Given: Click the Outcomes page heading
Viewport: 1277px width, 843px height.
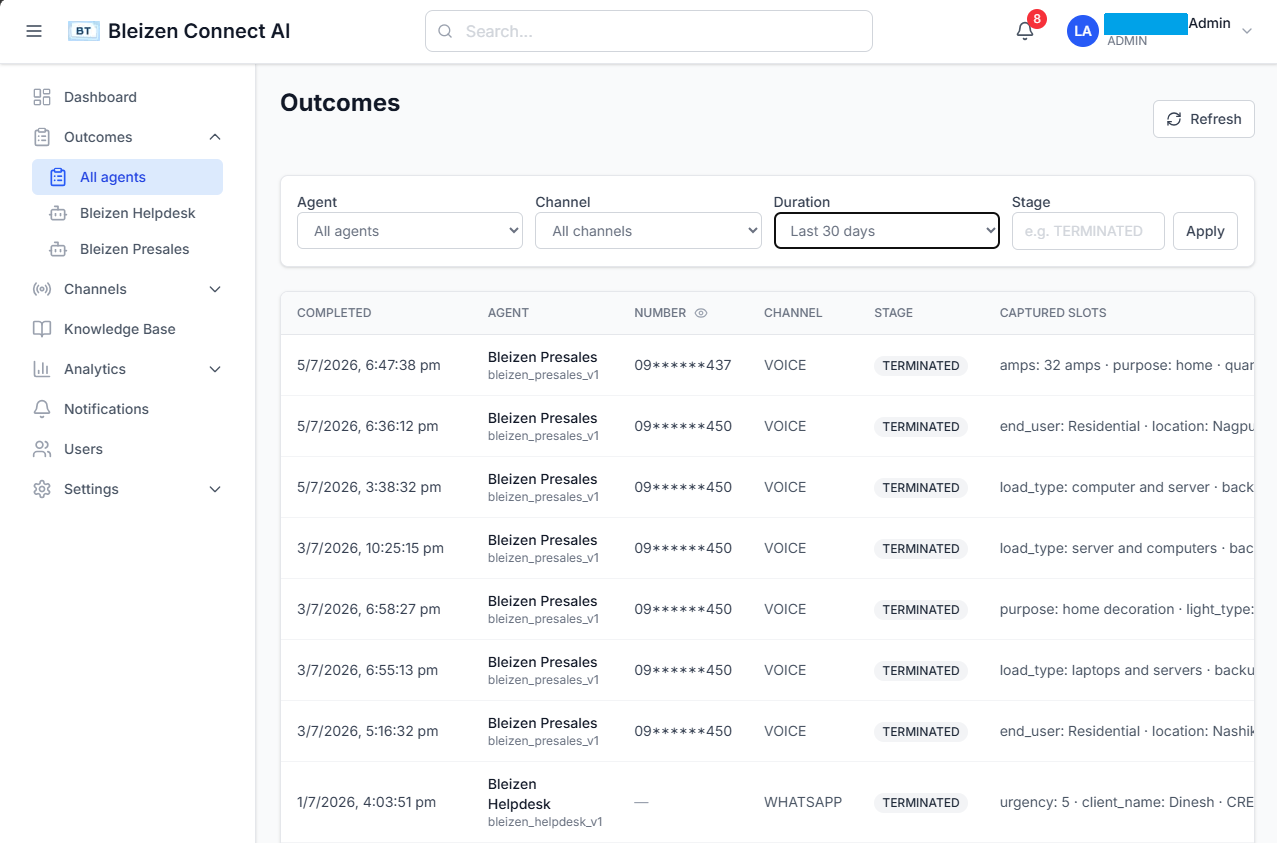Looking at the screenshot, I should click(x=340, y=103).
